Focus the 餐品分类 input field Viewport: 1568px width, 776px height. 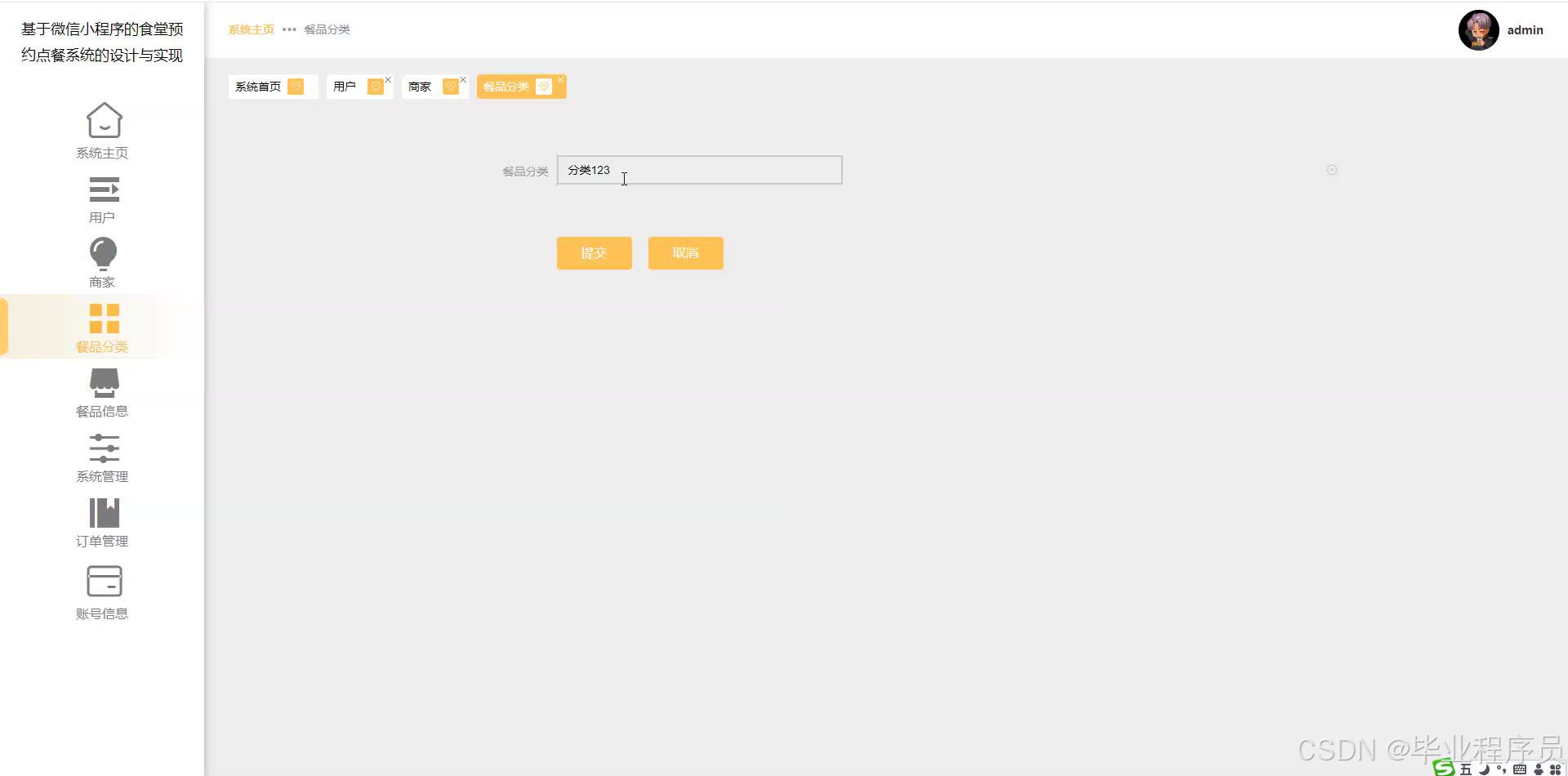pos(699,170)
